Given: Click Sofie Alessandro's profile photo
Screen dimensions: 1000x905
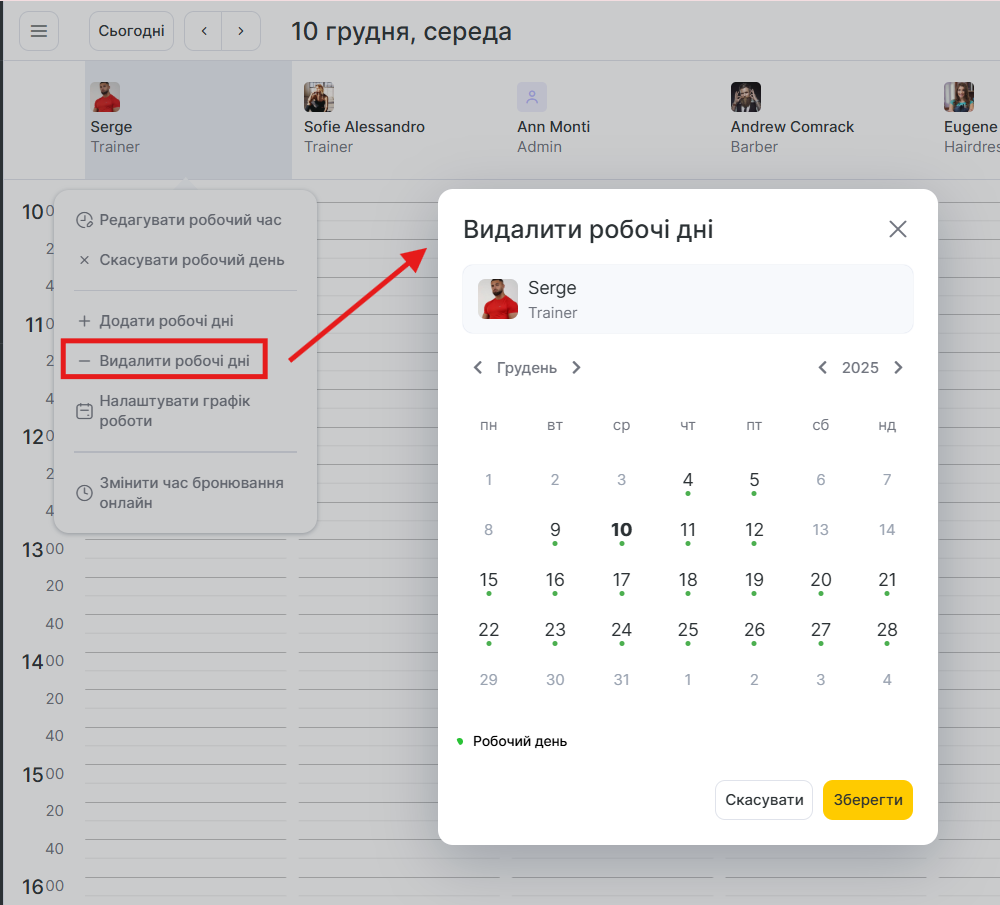Looking at the screenshot, I should 319,97.
